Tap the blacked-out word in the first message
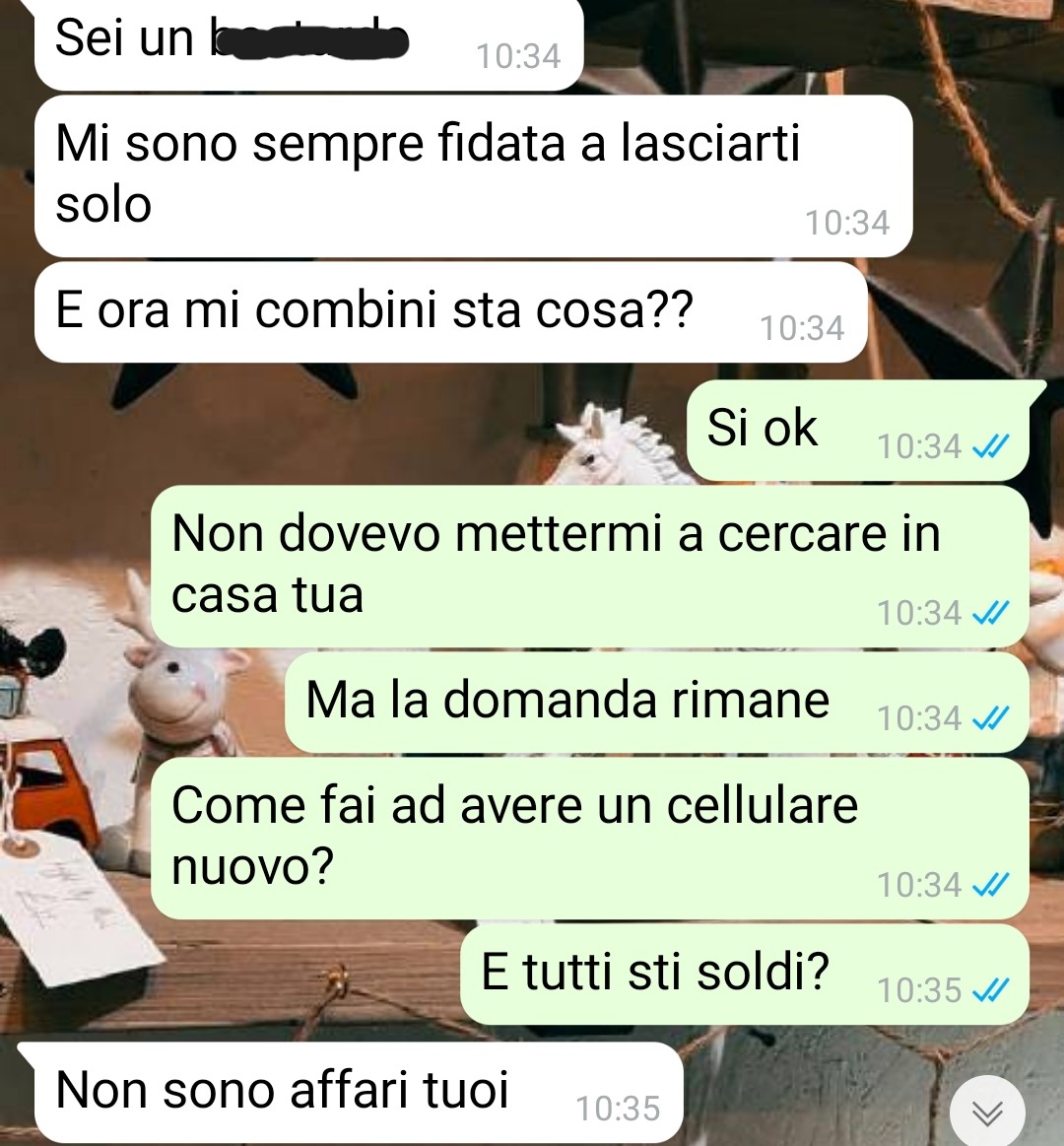 [x=310, y=41]
